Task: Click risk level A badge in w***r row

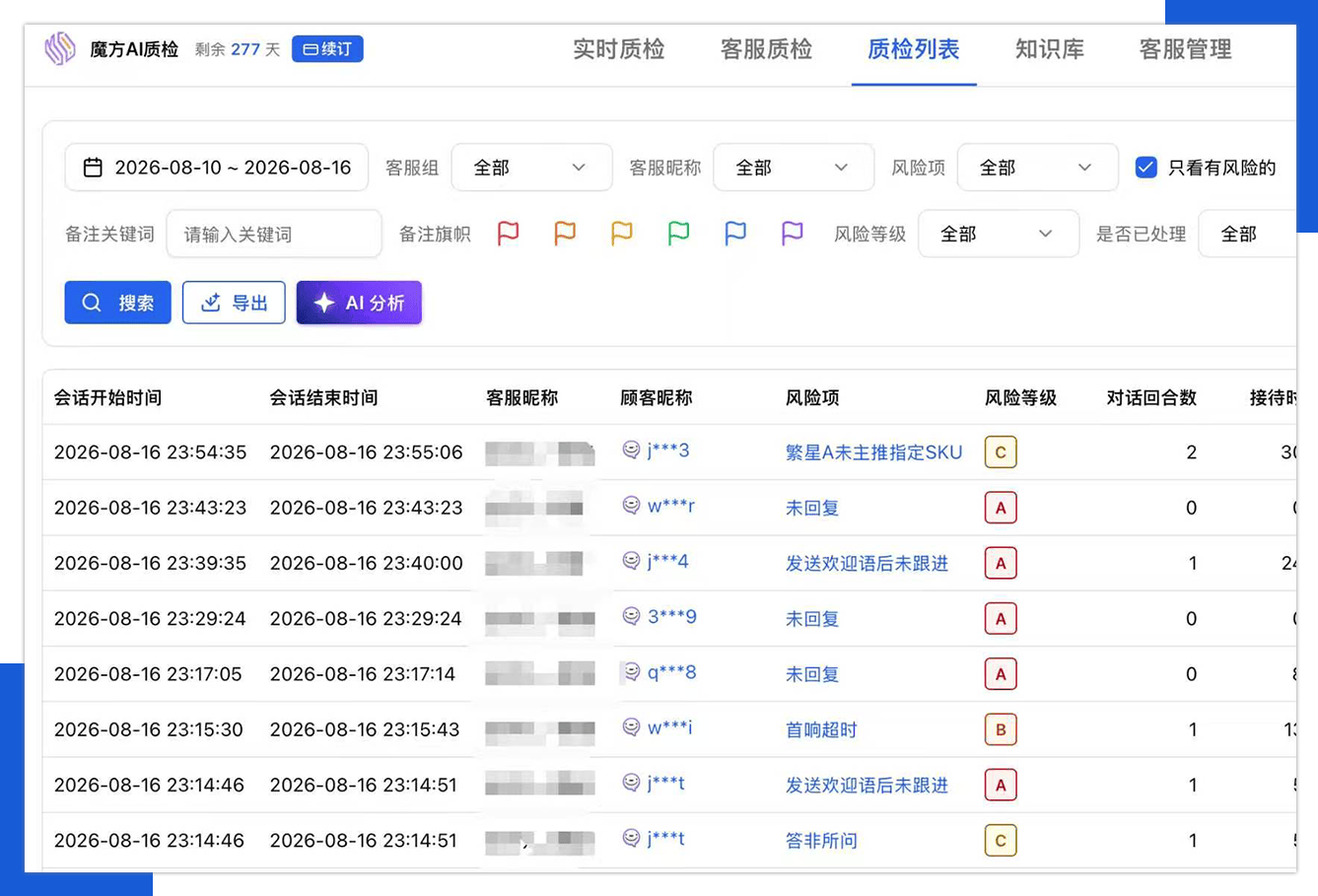Action: click(1001, 508)
